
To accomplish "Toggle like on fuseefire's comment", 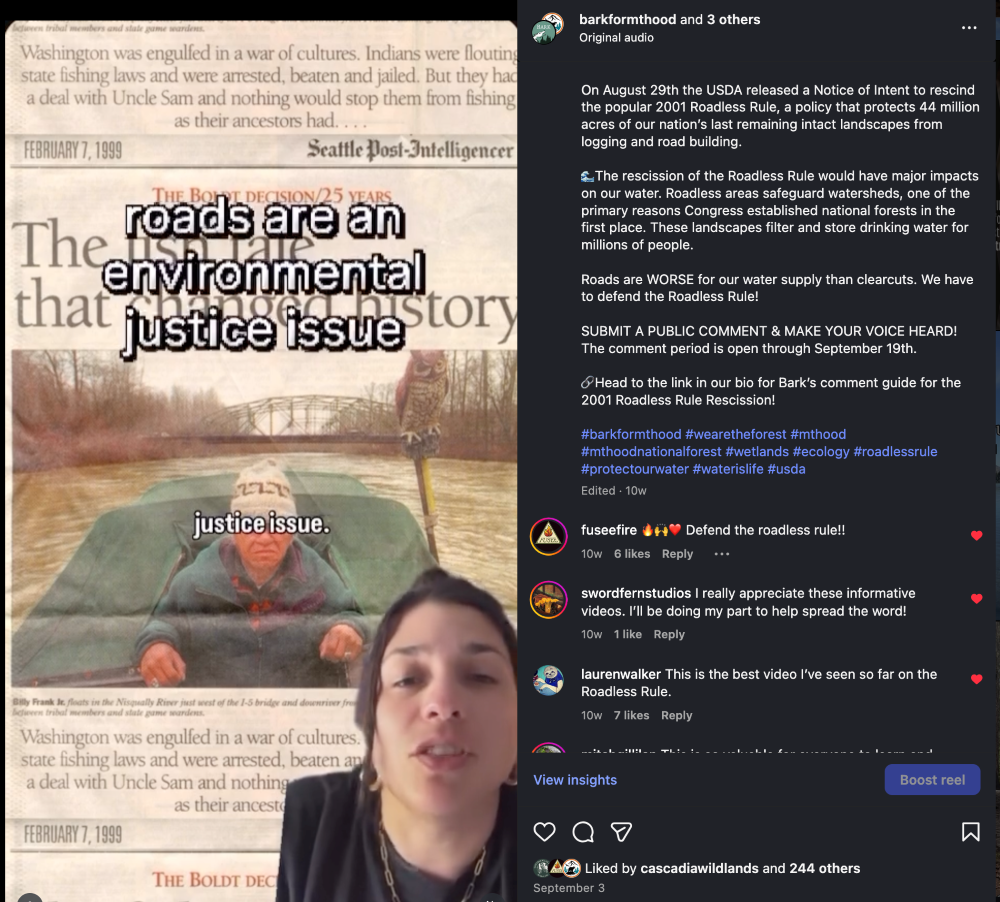I will point(976,536).
